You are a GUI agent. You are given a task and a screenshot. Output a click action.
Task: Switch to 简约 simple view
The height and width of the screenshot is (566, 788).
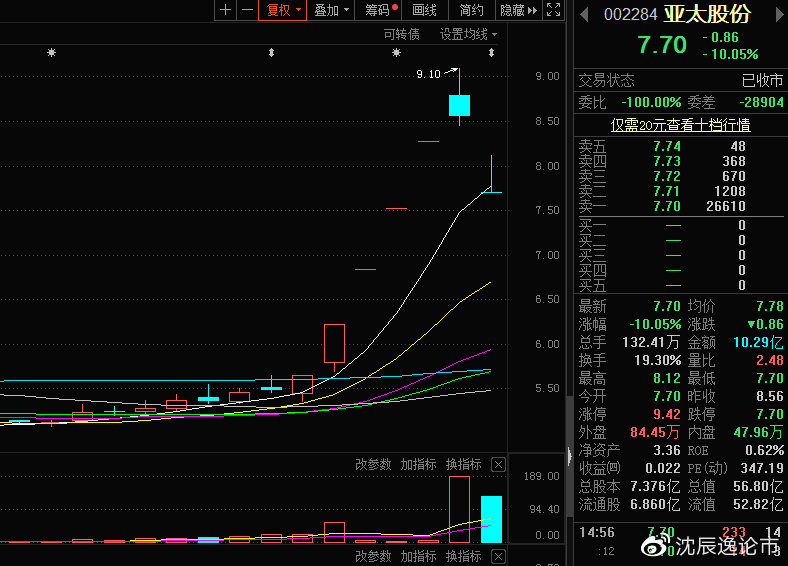472,10
